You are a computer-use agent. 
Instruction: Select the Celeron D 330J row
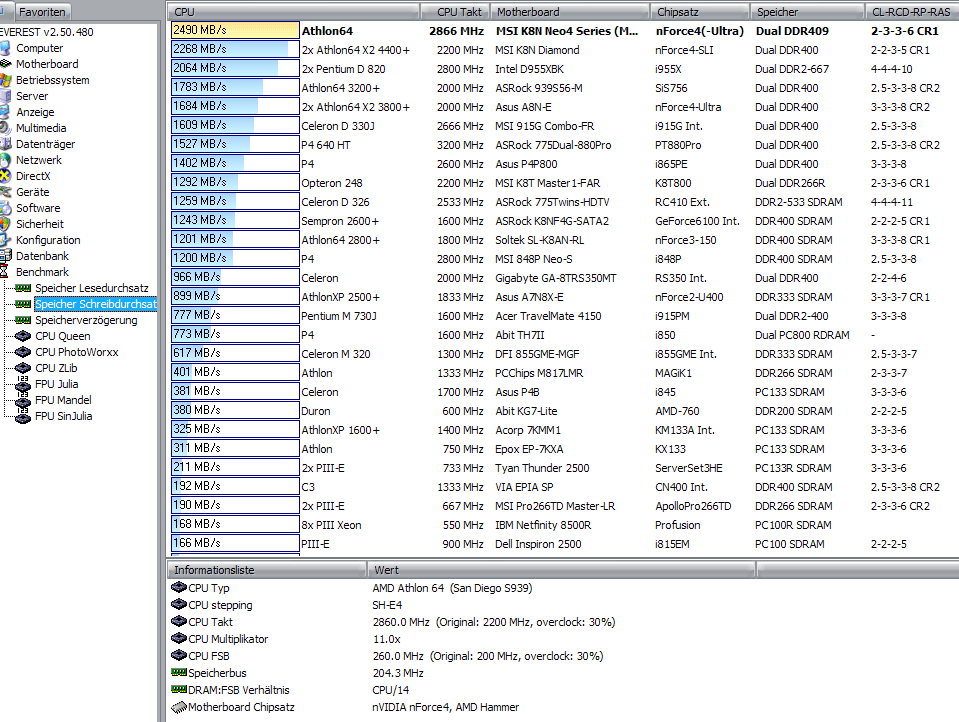click(x=563, y=126)
